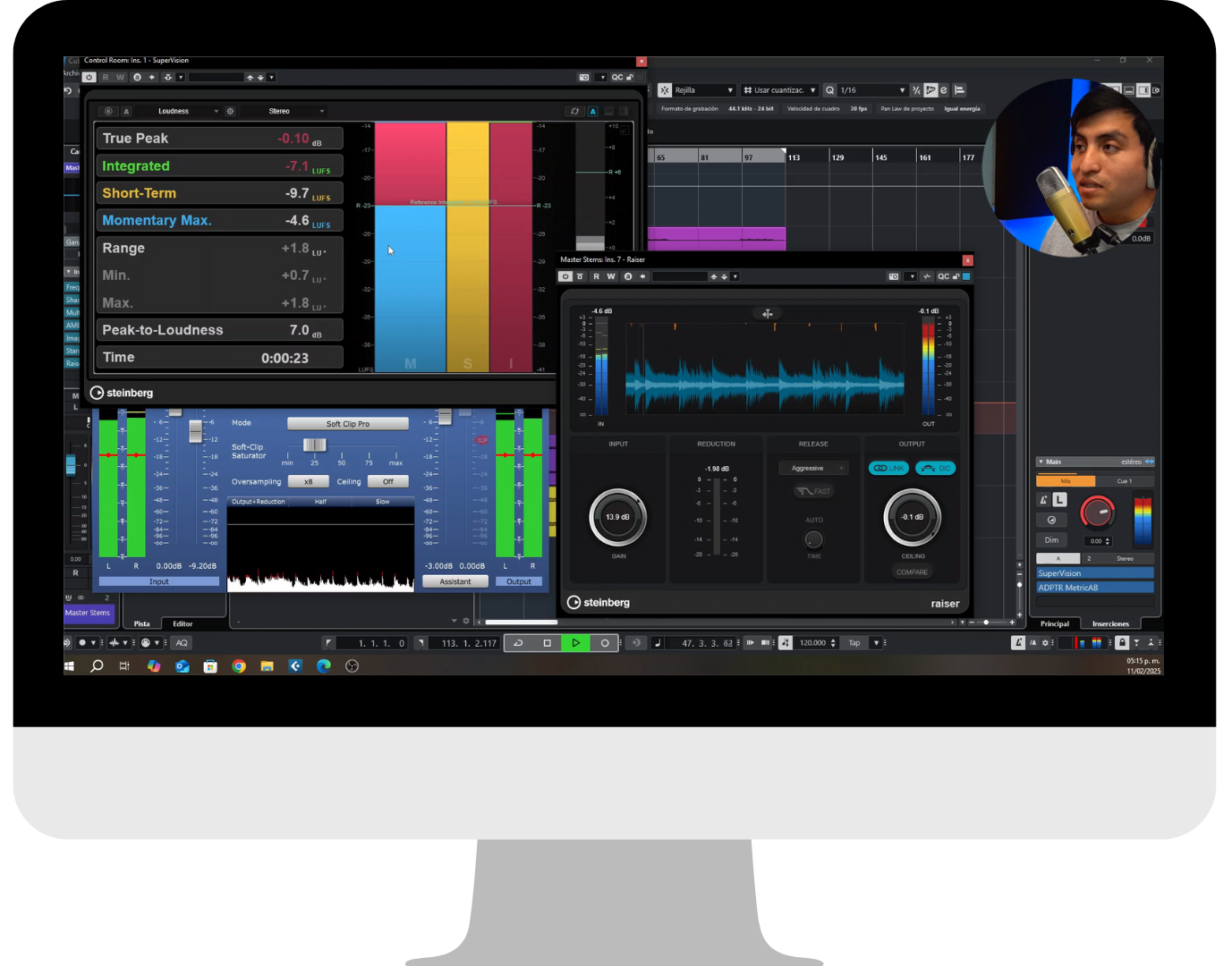The image size is (1232, 966).
Task: Toggle the LINK button in Raiser output
Action: [x=888, y=468]
